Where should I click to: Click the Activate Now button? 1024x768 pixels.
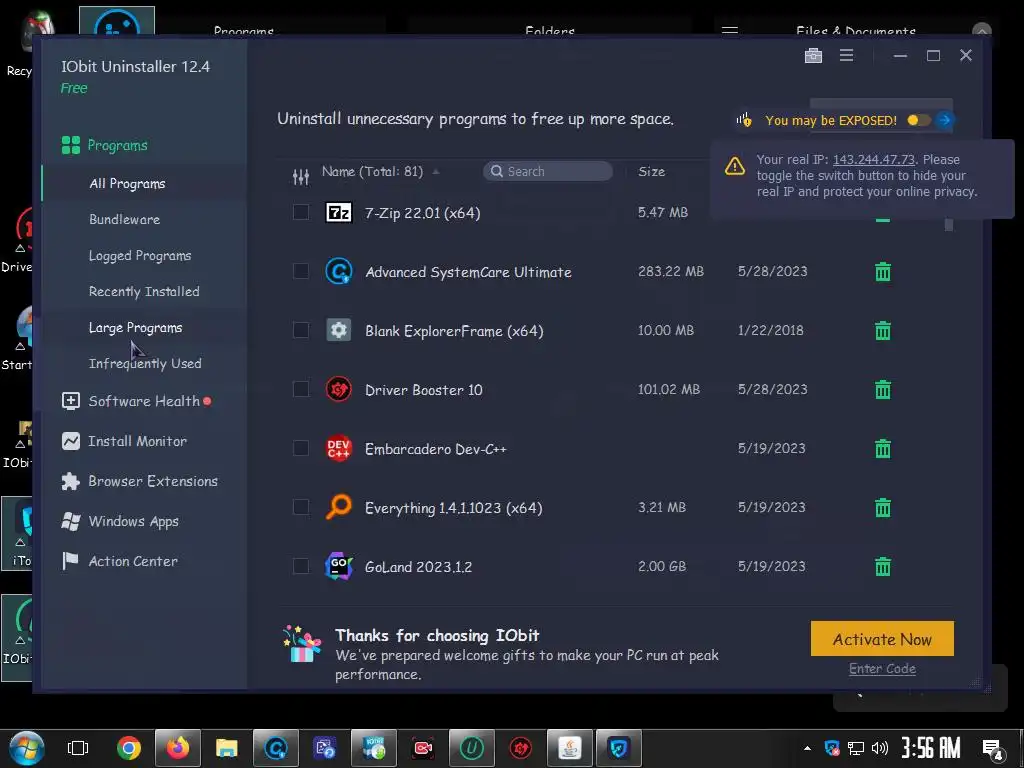tap(882, 639)
